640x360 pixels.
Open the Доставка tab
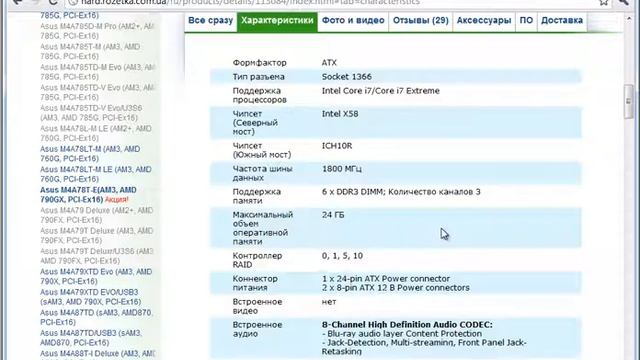(x=562, y=20)
